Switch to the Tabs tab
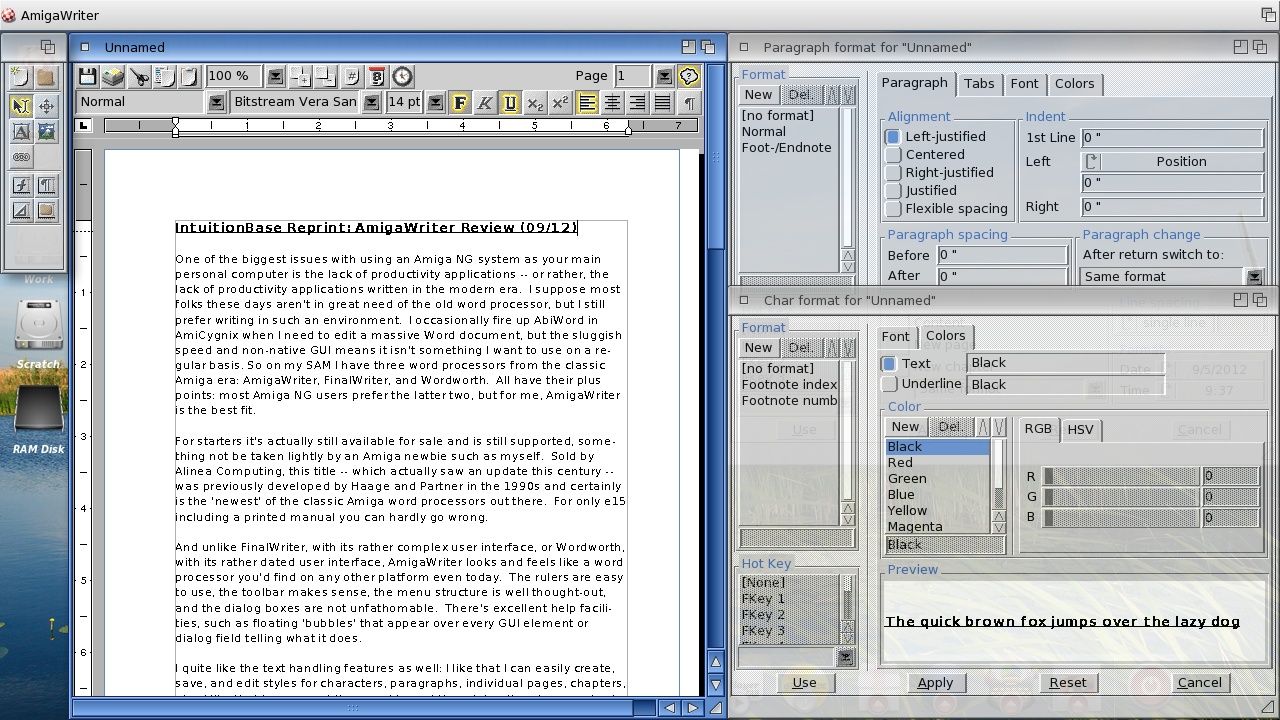 click(979, 84)
